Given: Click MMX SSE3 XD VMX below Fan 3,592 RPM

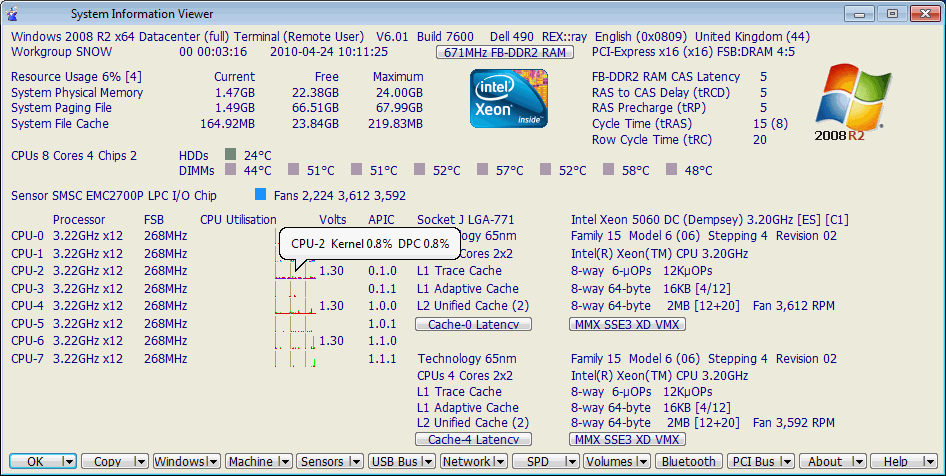Looking at the screenshot, I should [627, 439].
